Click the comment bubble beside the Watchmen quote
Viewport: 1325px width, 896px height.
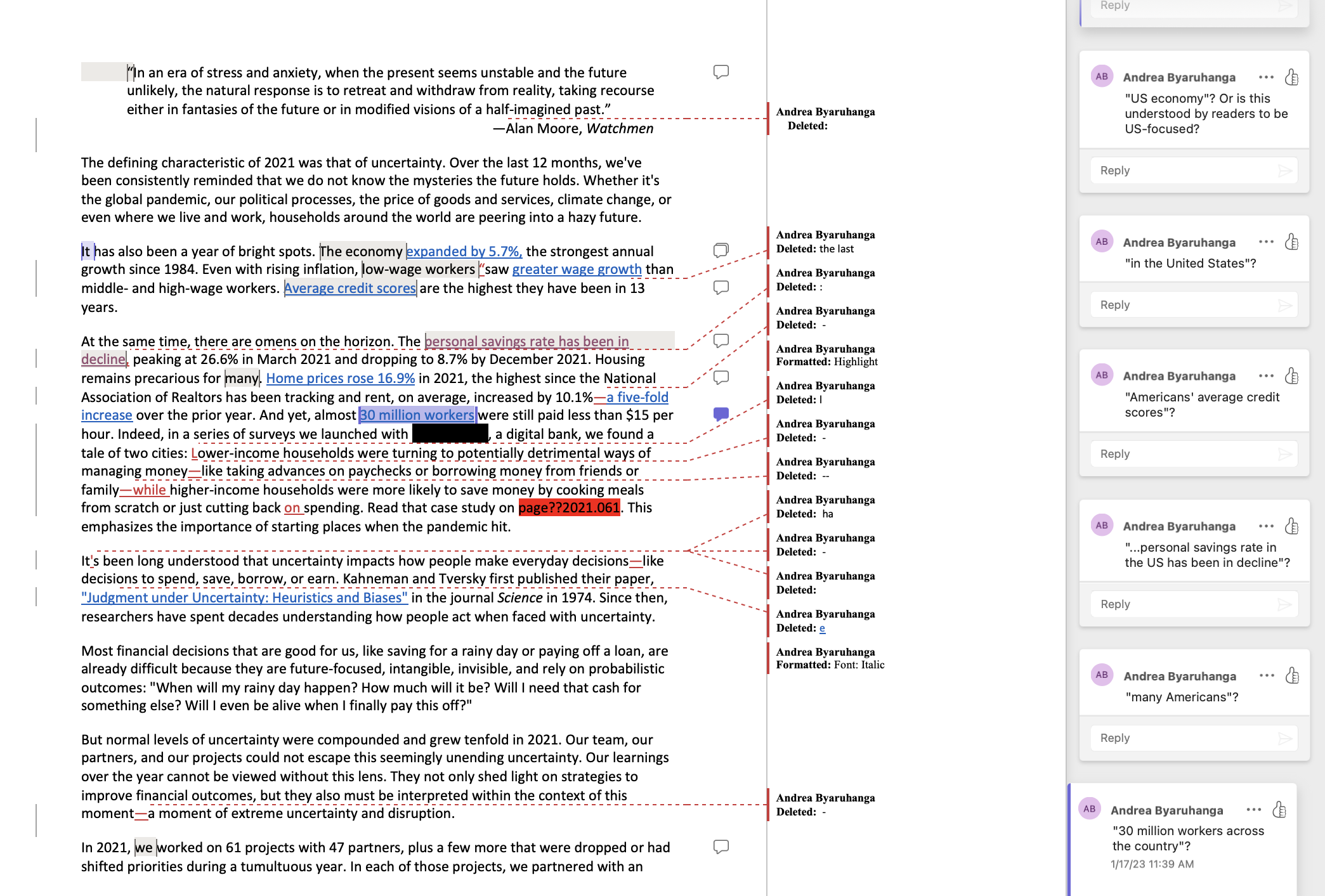click(721, 72)
